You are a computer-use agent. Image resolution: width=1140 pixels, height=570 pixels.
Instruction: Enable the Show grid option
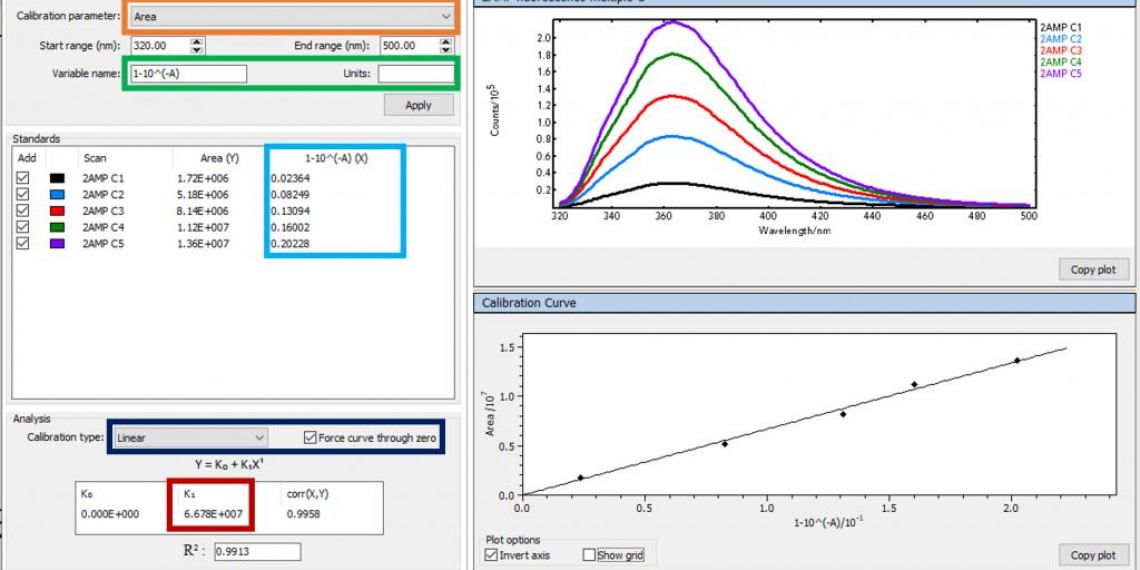coord(589,555)
